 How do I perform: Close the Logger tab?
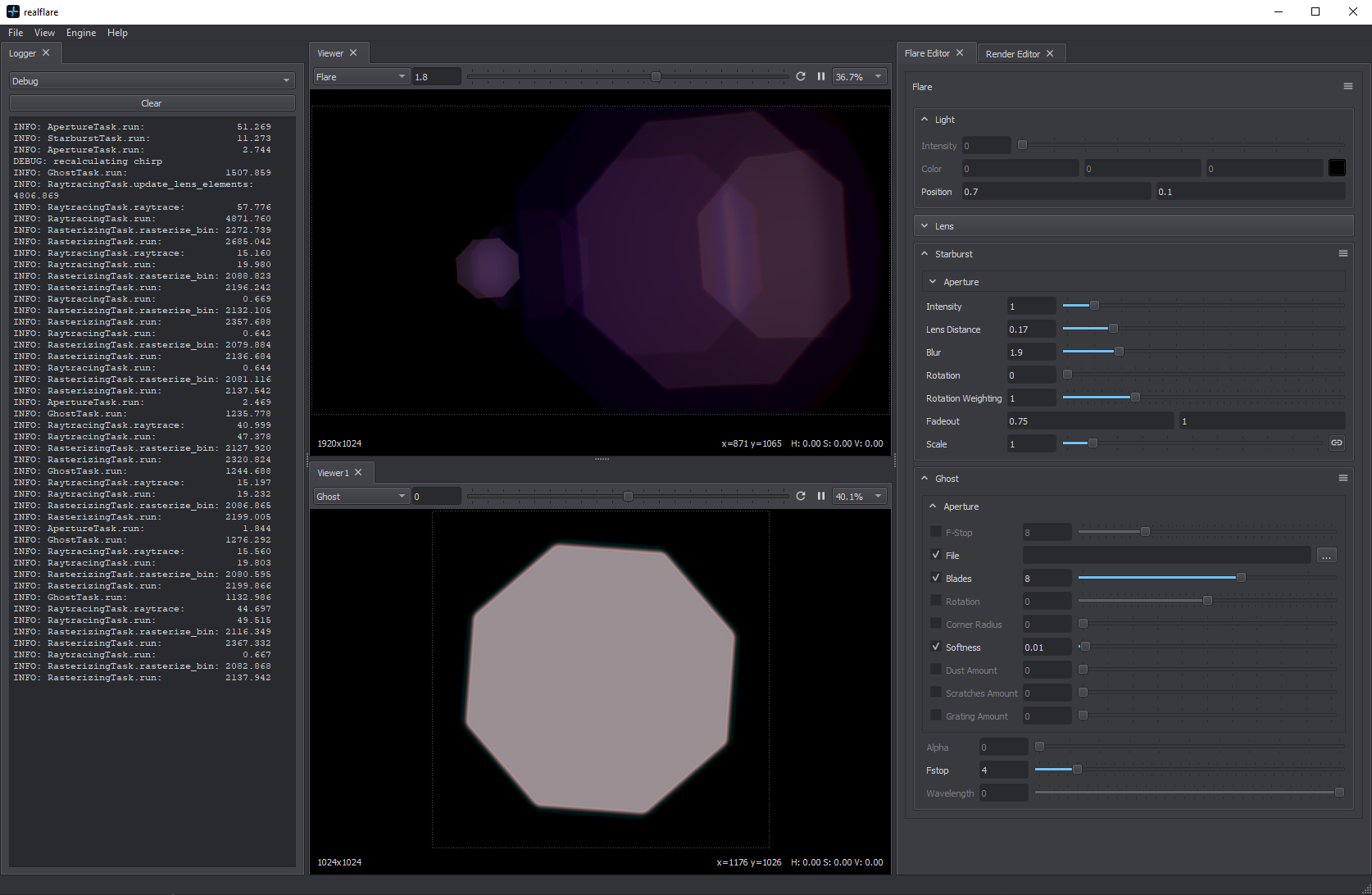coord(46,52)
